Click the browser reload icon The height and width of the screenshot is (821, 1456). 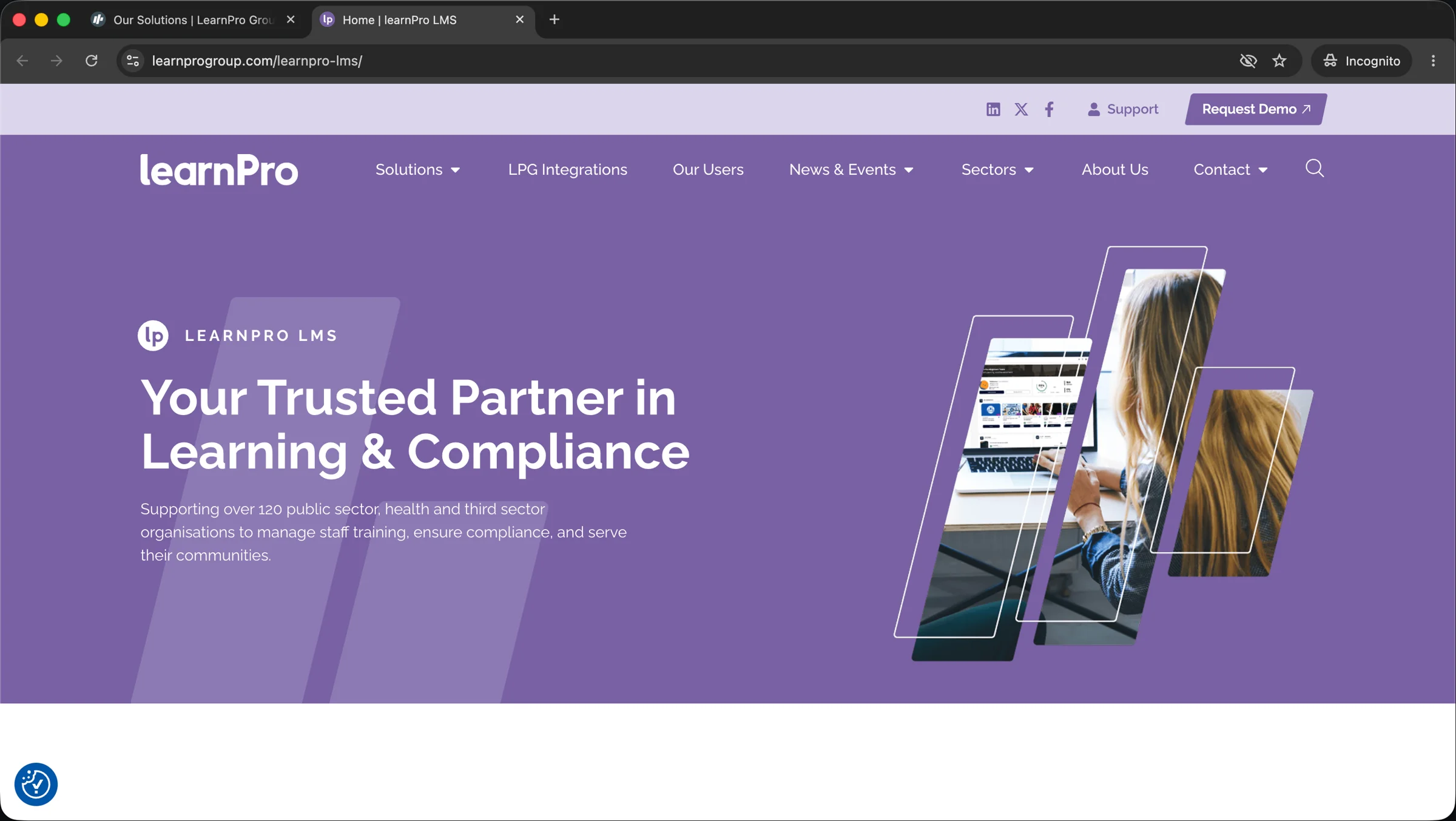pos(92,61)
